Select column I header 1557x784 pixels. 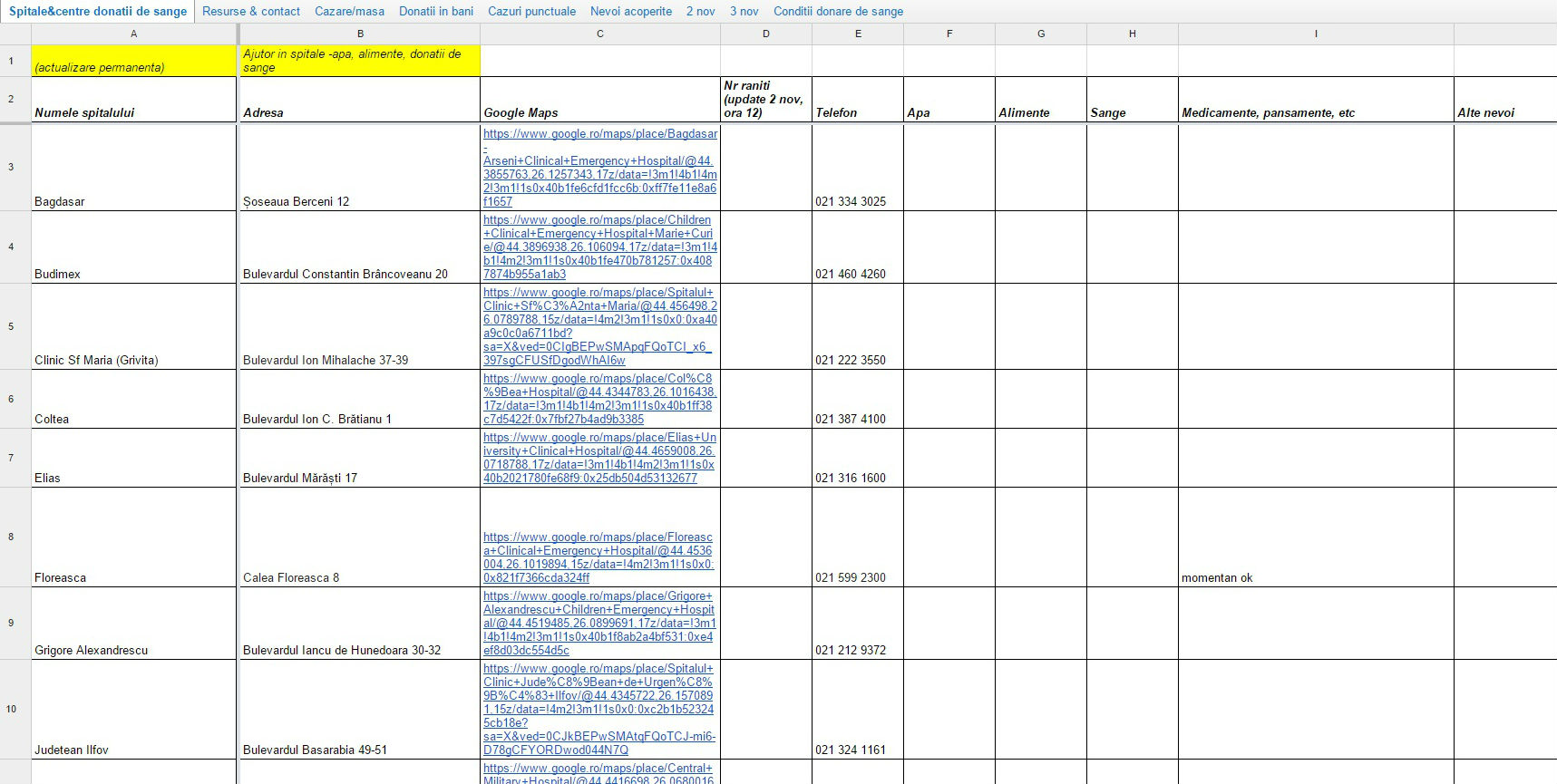[1315, 34]
